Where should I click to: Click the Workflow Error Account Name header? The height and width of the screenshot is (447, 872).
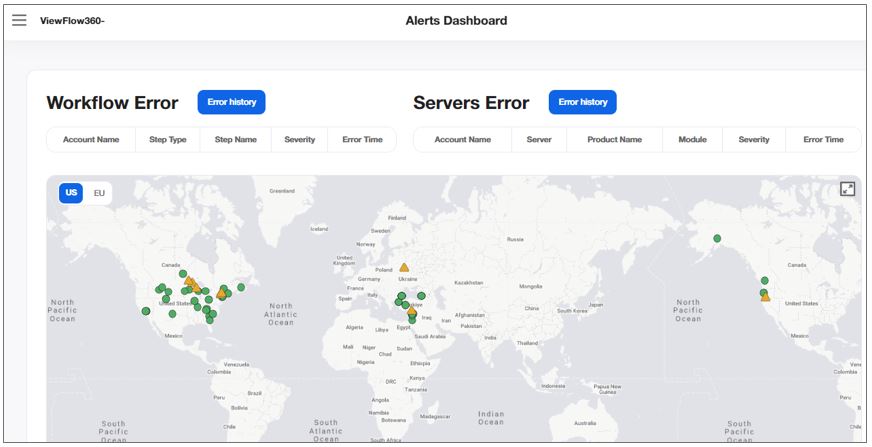91,140
